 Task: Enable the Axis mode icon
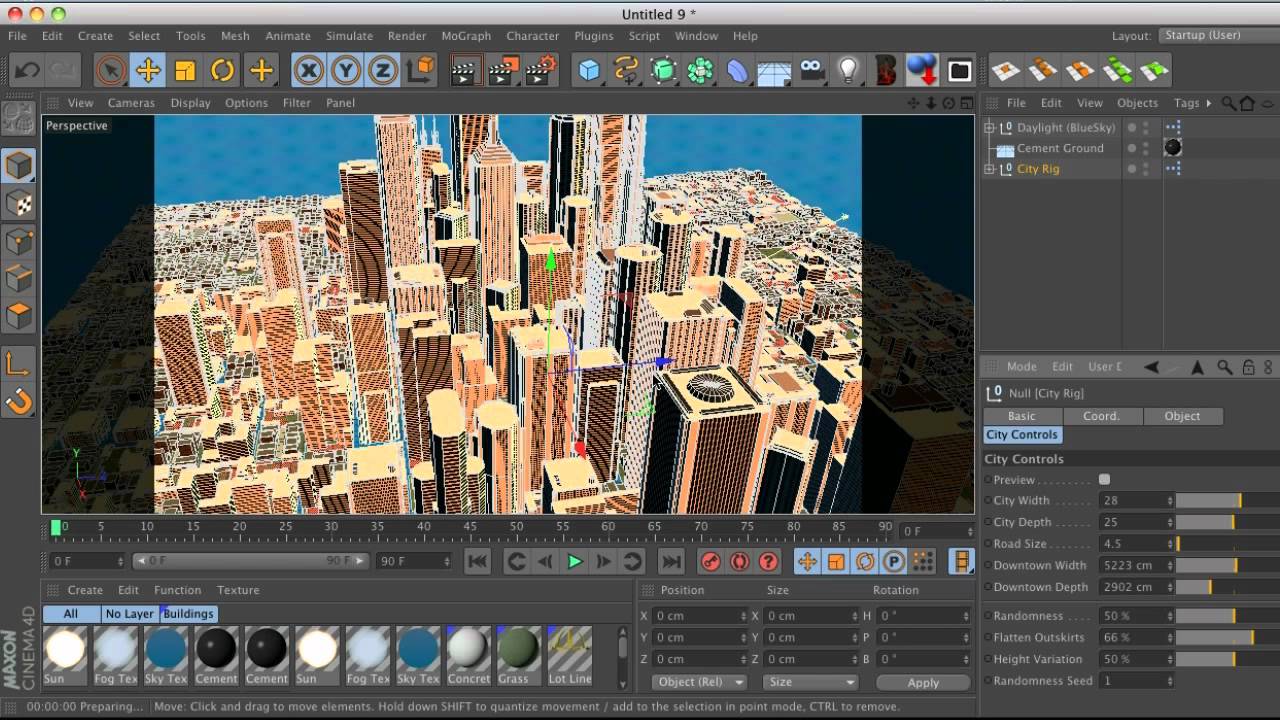[x=18, y=363]
